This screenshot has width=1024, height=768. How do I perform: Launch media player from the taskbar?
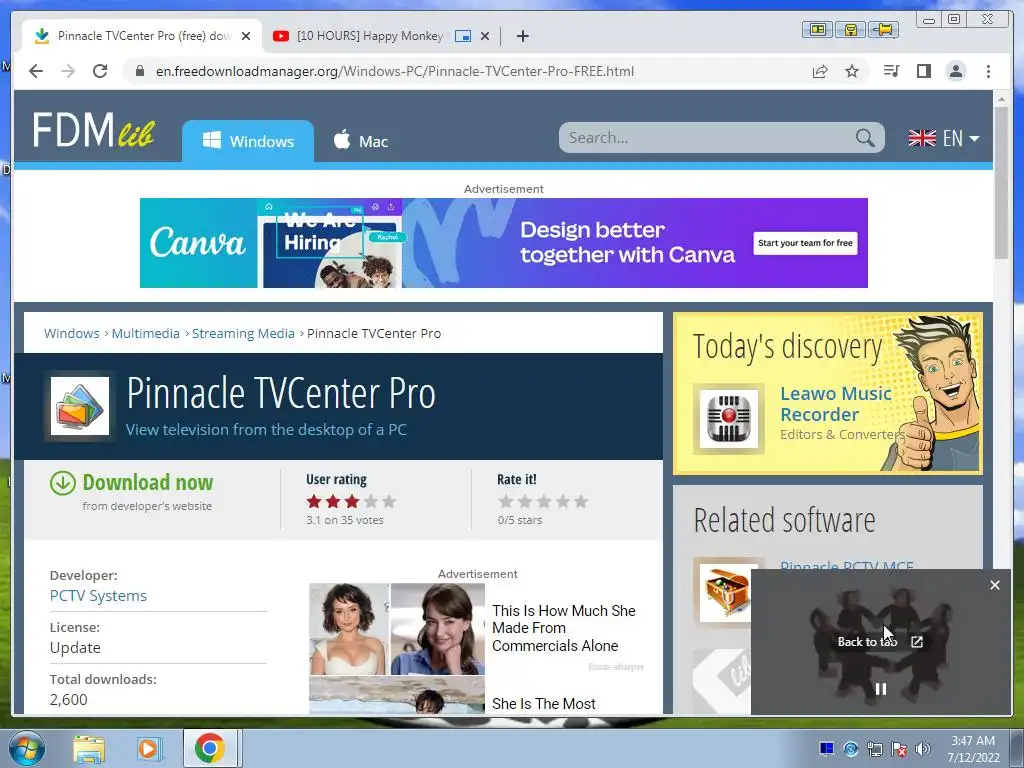click(x=148, y=749)
